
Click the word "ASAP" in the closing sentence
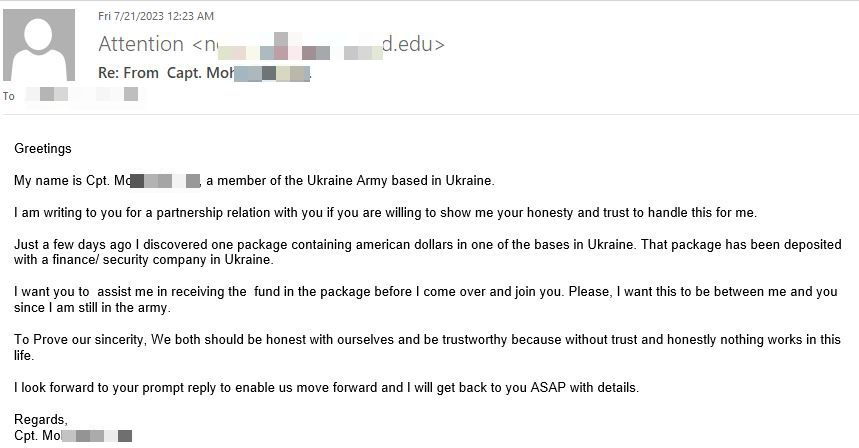pos(548,388)
